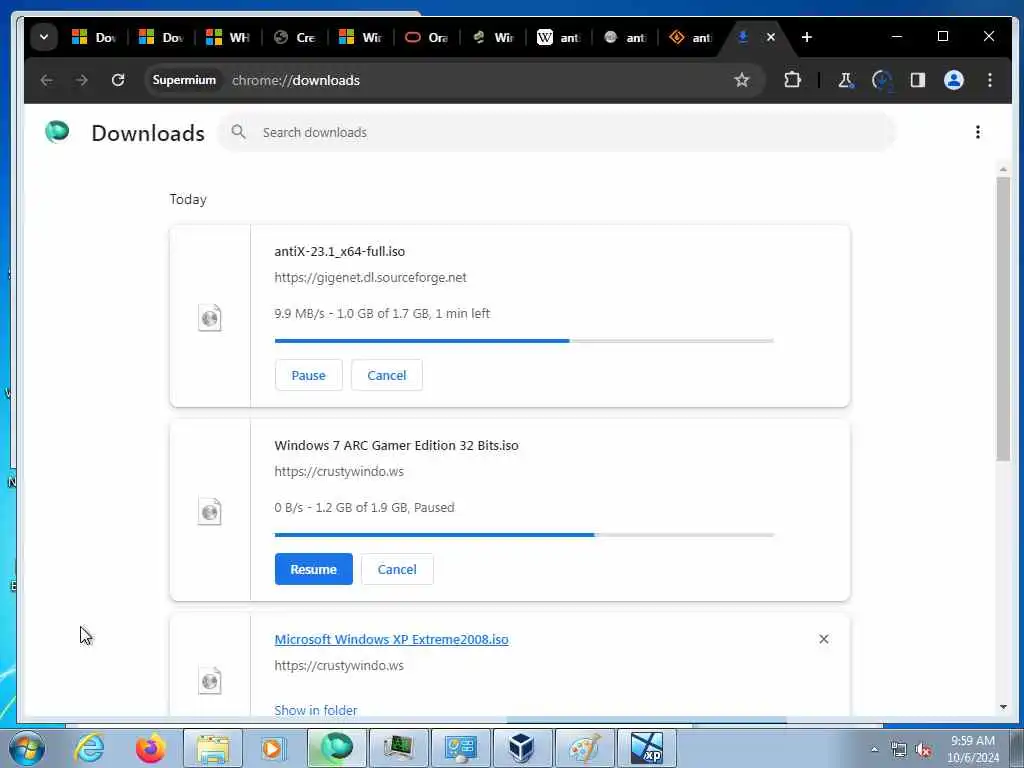The height and width of the screenshot is (768, 1024).
Task: Switch to the second 'Dov' Microsoft tab
Action: pyautogui.click(x=161, y=37)
